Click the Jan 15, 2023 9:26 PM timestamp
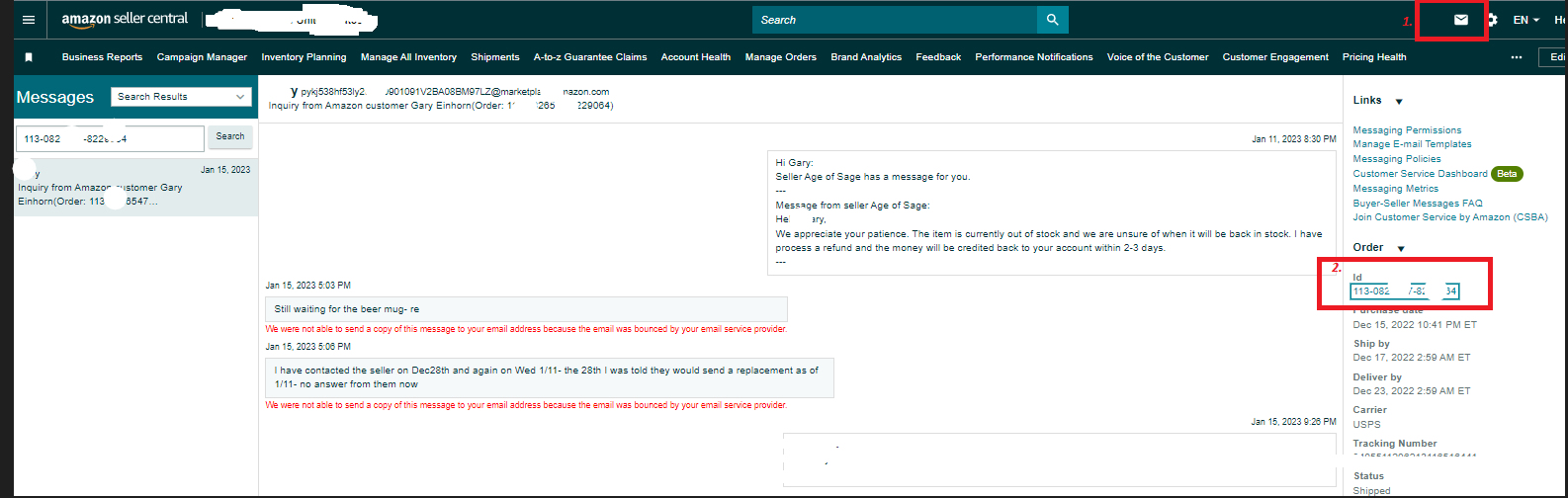The height and width of the screenshot is (498, 1568). coord(1293,422)
